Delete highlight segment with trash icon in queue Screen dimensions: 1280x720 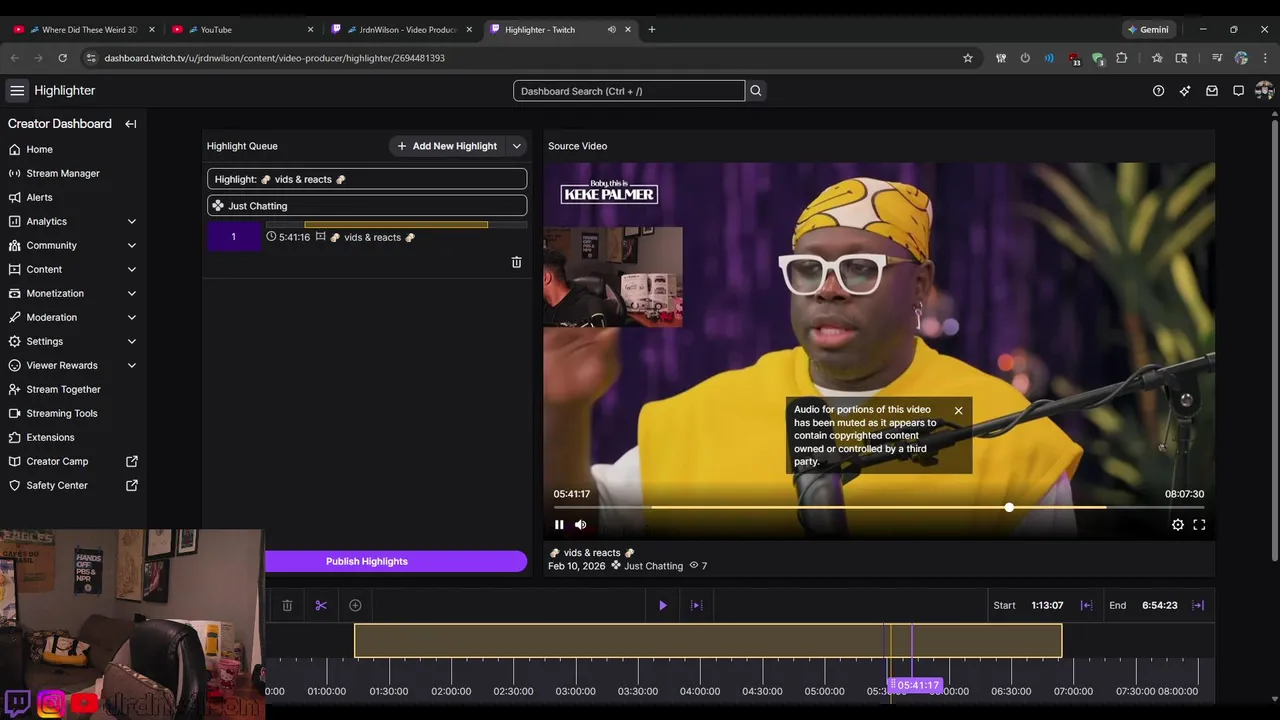[517, 262]
